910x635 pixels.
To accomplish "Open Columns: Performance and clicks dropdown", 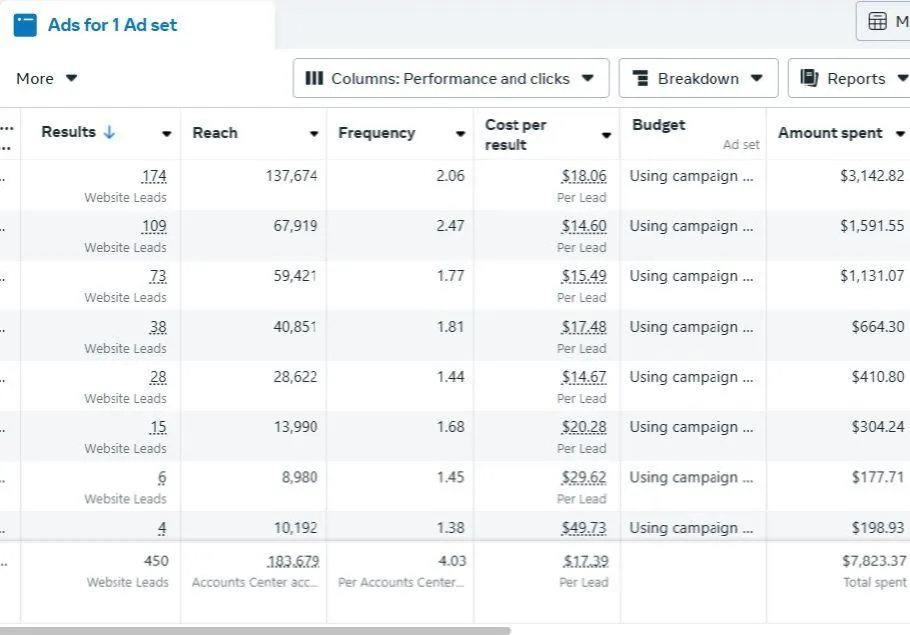I will point(450,78).
